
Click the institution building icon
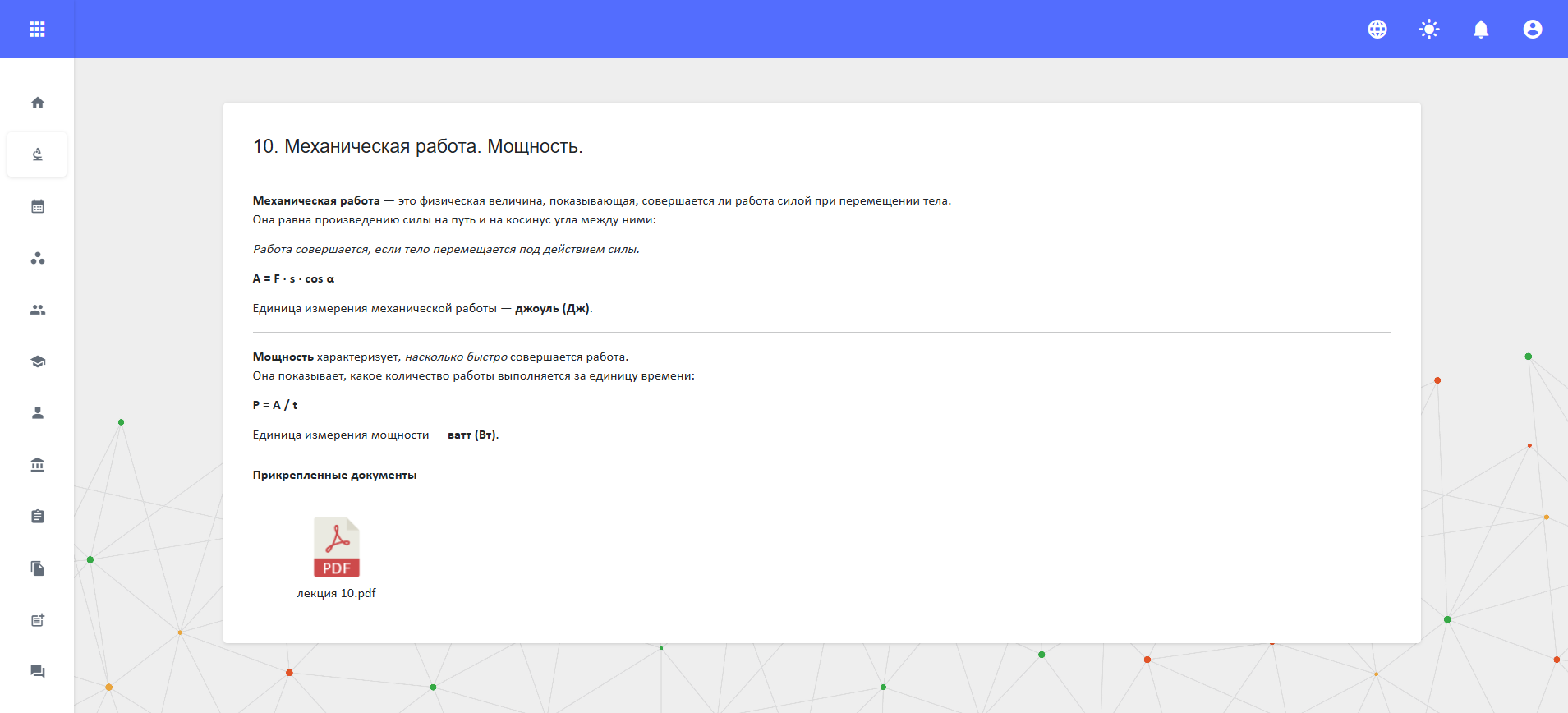click(38, 465)
